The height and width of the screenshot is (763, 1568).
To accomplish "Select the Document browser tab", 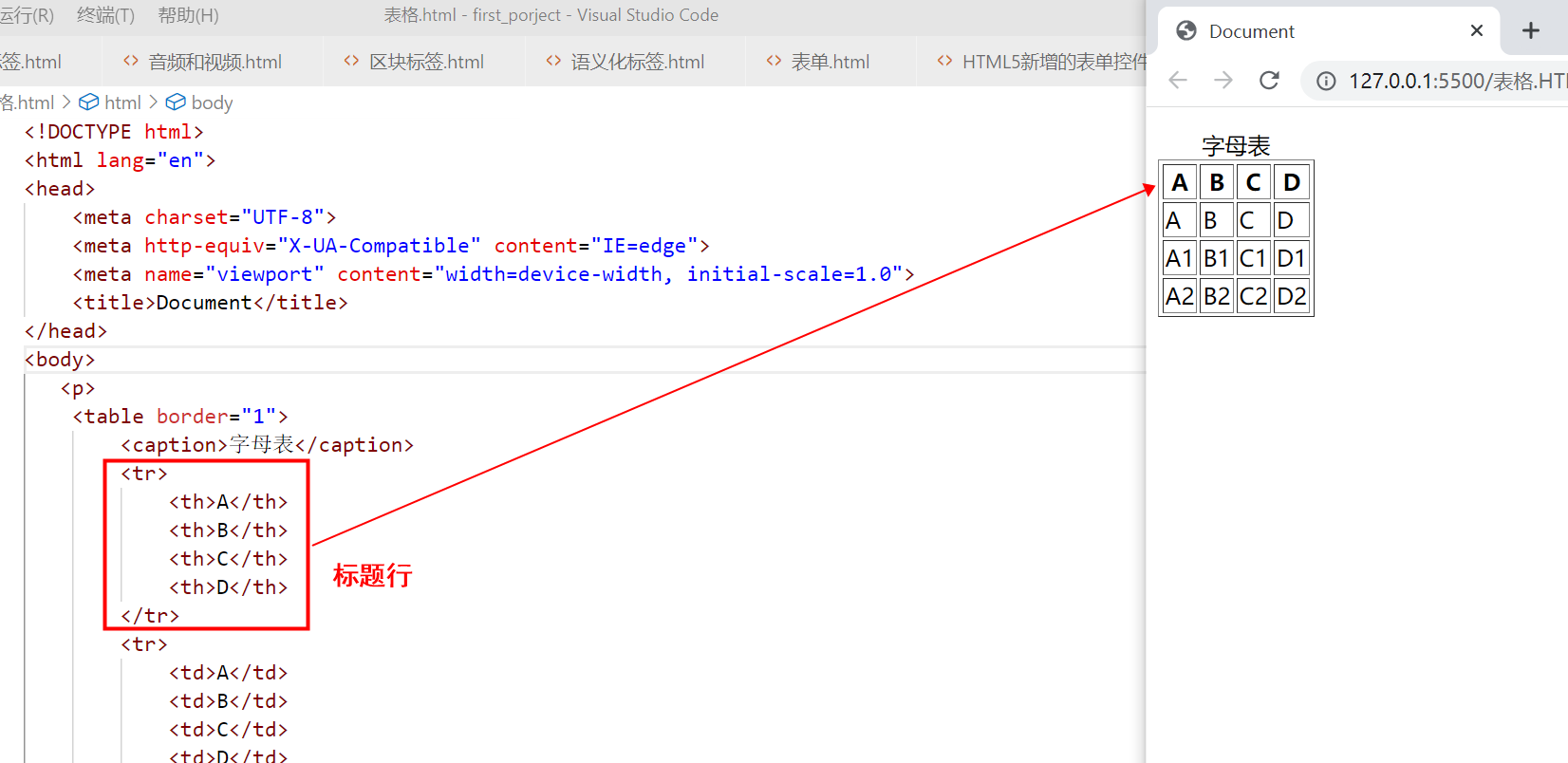I will tap(1330, 31).
